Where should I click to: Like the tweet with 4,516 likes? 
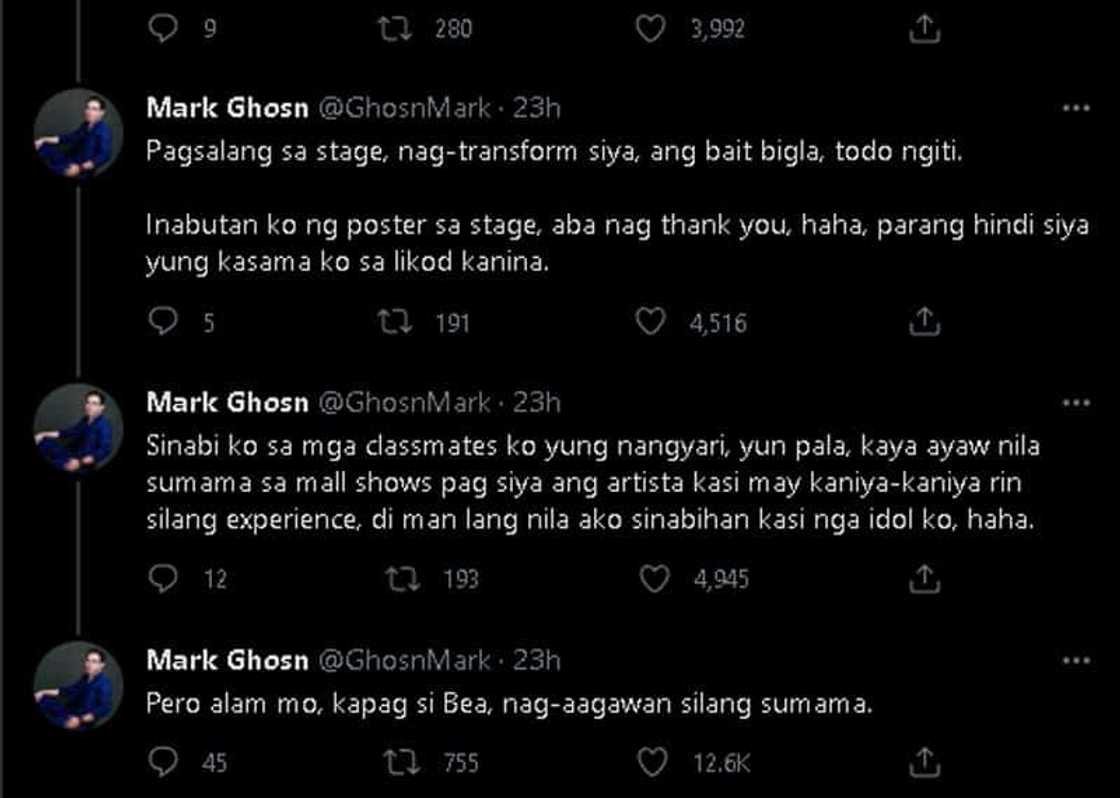(x=651, y=321)
